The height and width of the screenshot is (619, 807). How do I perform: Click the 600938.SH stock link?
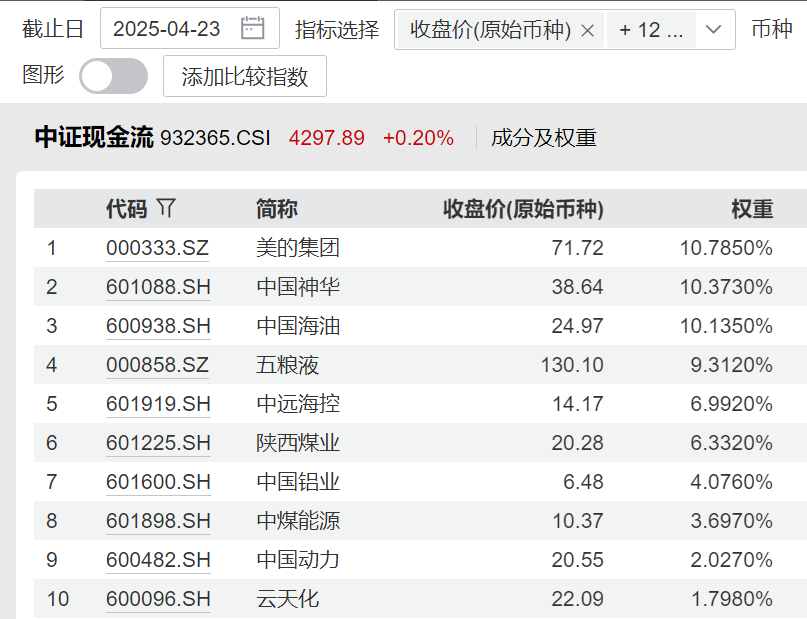click(x=156, y=326)
